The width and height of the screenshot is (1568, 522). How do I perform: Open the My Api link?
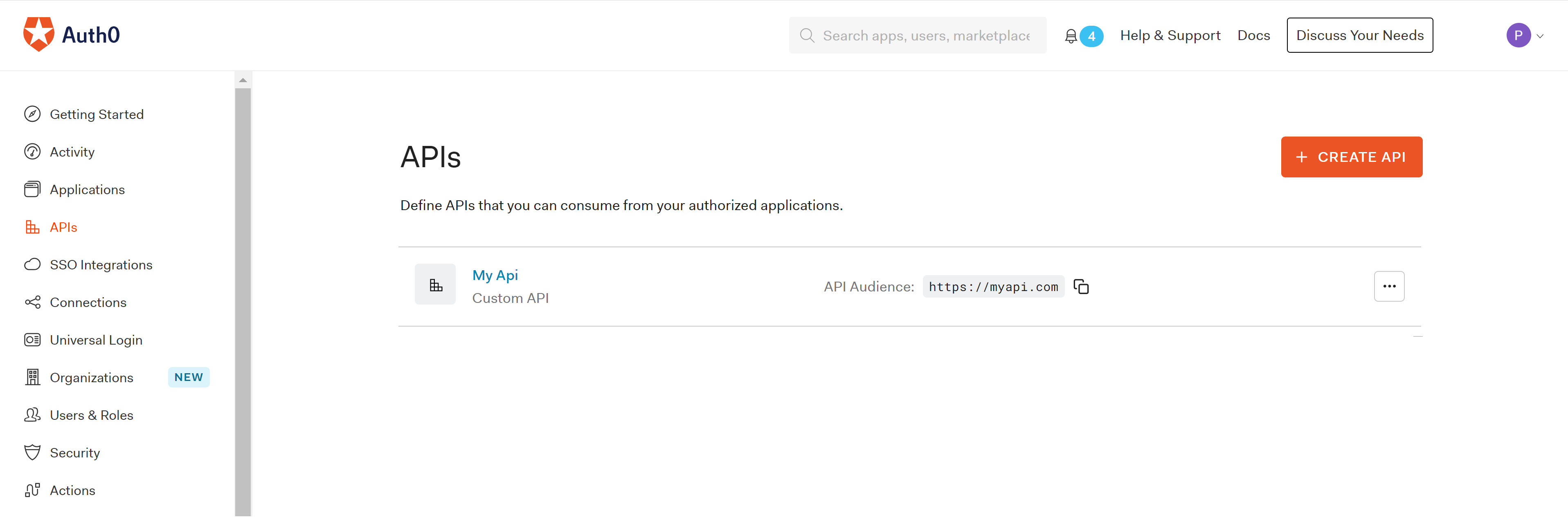(x=494, y=275)
